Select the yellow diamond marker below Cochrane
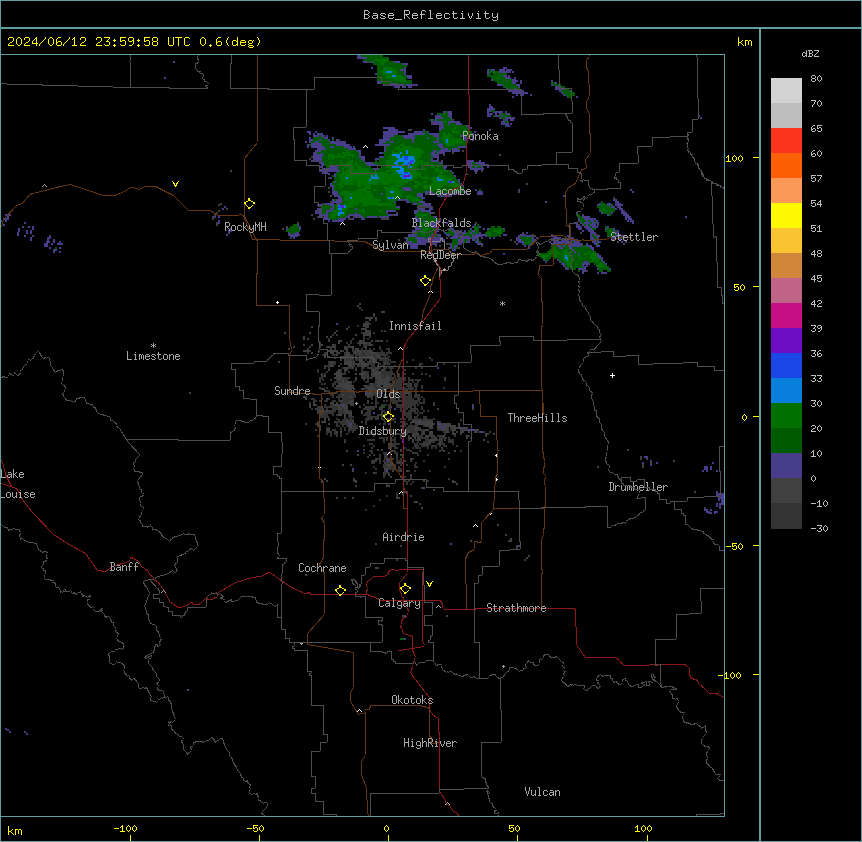The width and height of the screenshot is (862, 842). [x=340, y=590]
